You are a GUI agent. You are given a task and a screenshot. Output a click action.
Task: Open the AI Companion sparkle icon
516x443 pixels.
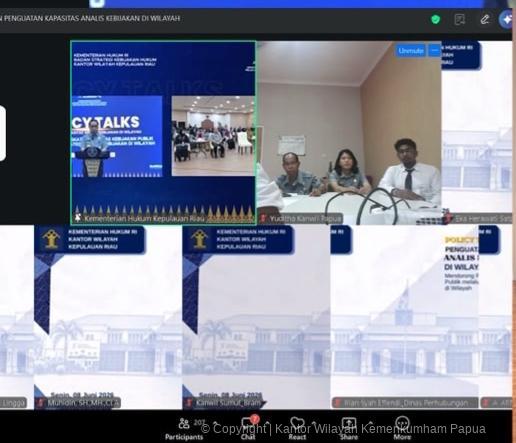tap(507, 19)
